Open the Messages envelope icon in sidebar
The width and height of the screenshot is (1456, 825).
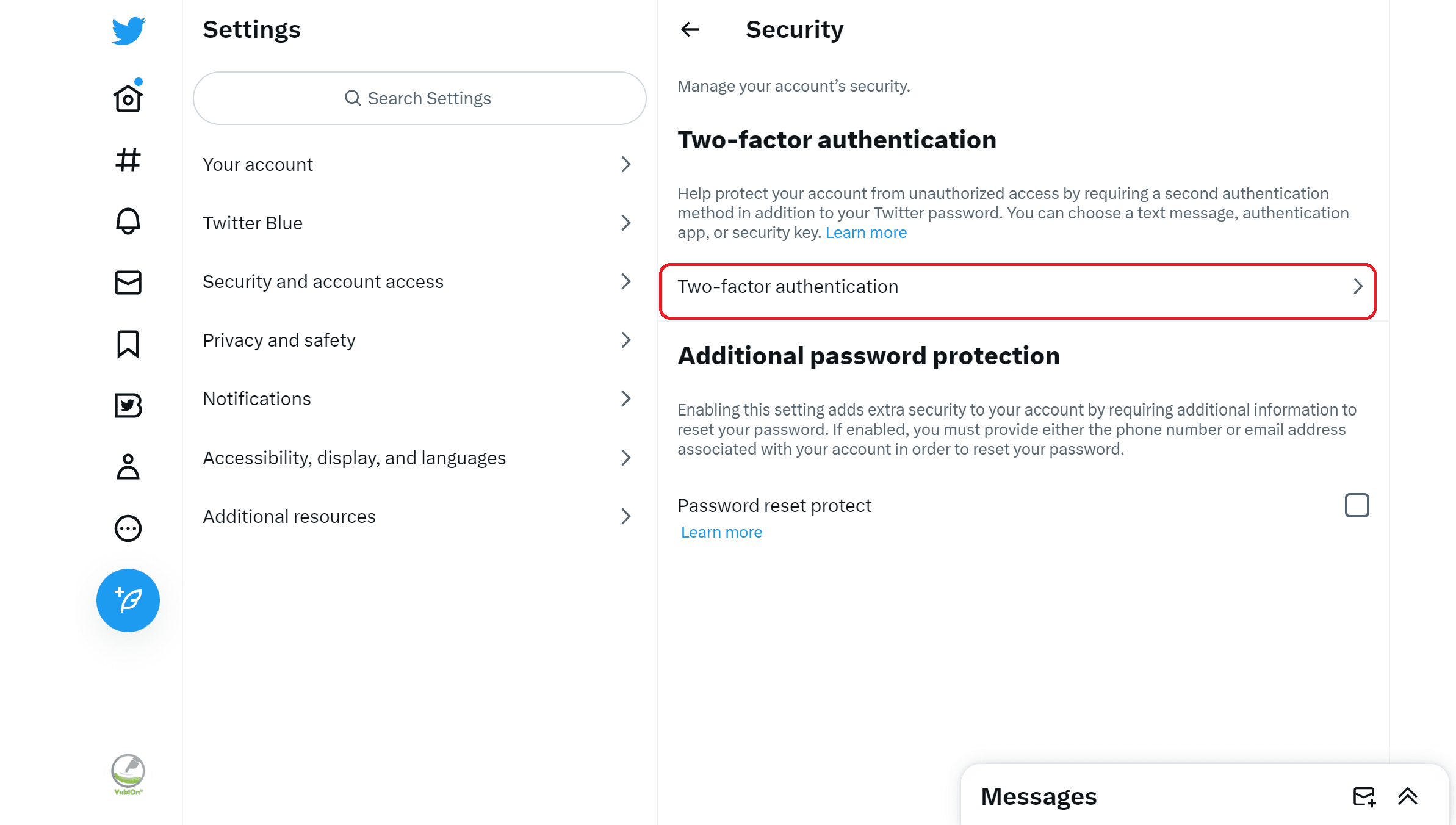coord(128,283)
